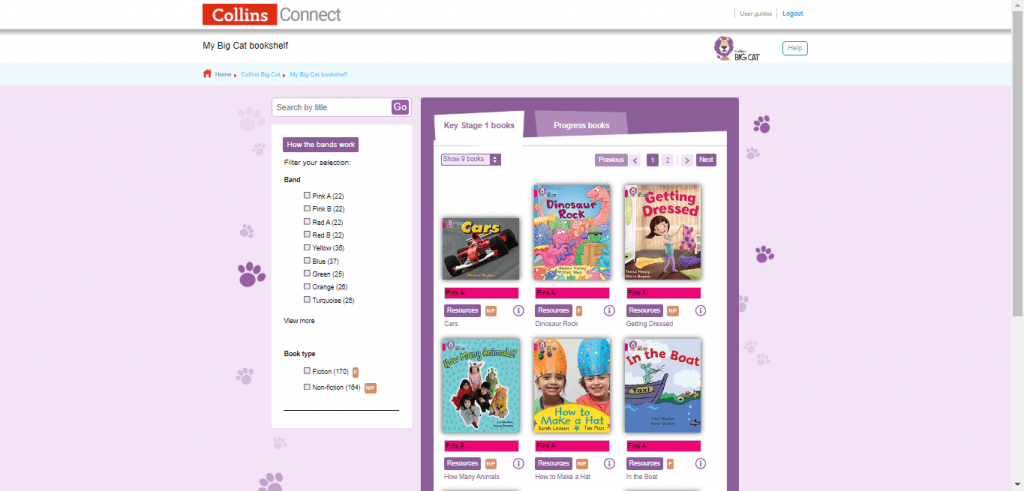Click the Previous page button

[x=611, y=160]
